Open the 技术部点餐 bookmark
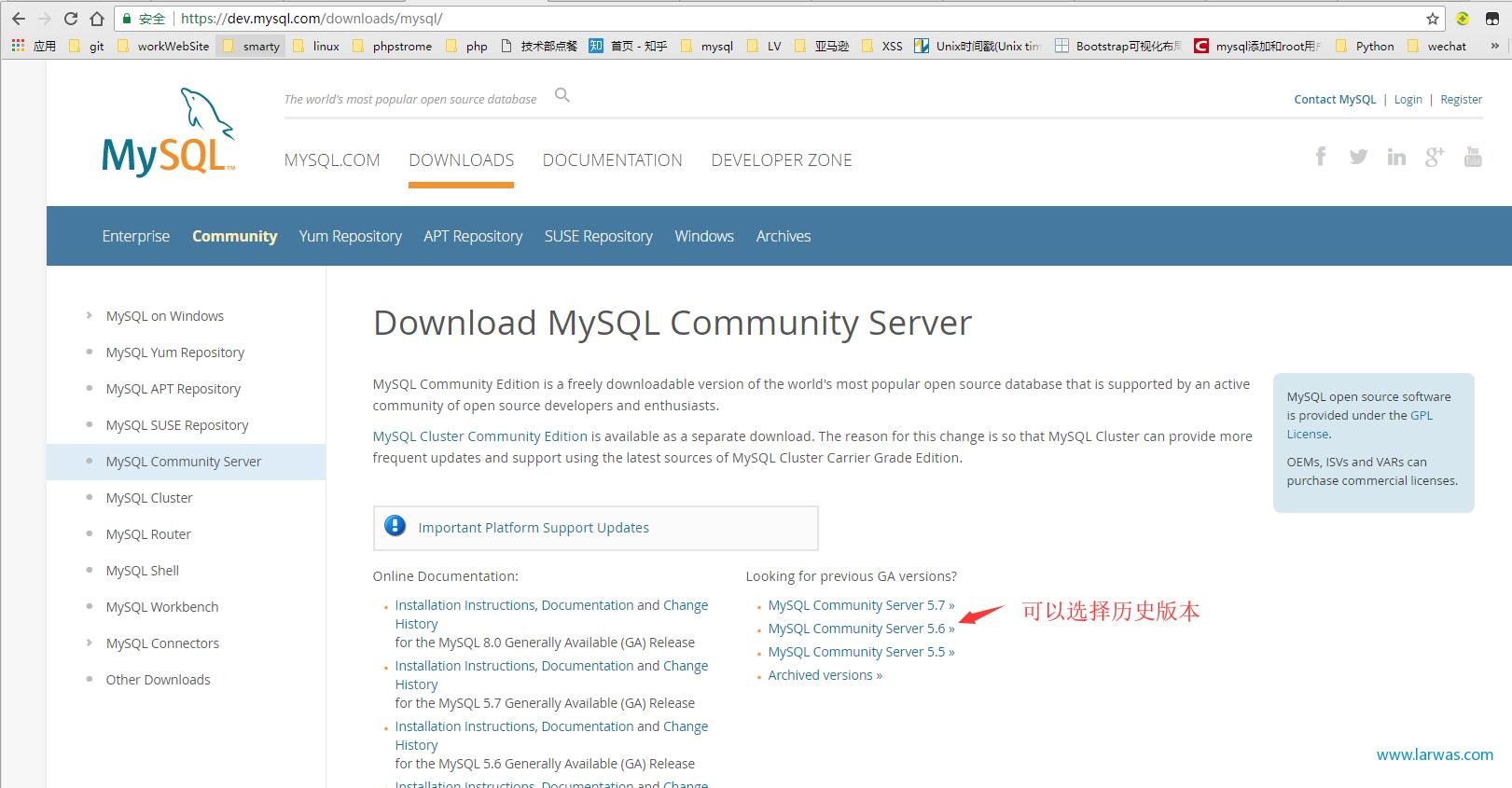 (539, 46)
